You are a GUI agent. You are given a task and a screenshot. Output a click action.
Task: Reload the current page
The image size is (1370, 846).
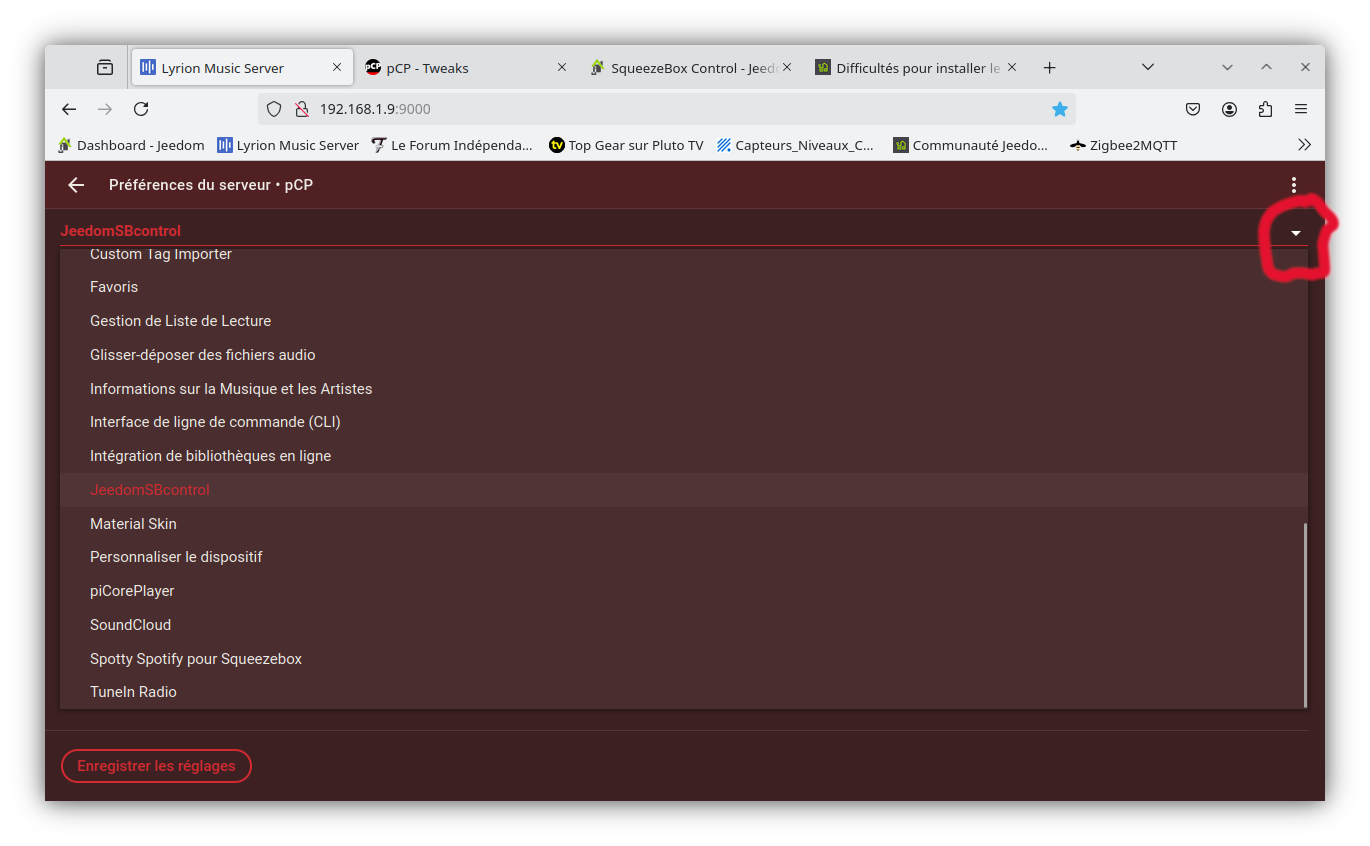click(141, 109)
